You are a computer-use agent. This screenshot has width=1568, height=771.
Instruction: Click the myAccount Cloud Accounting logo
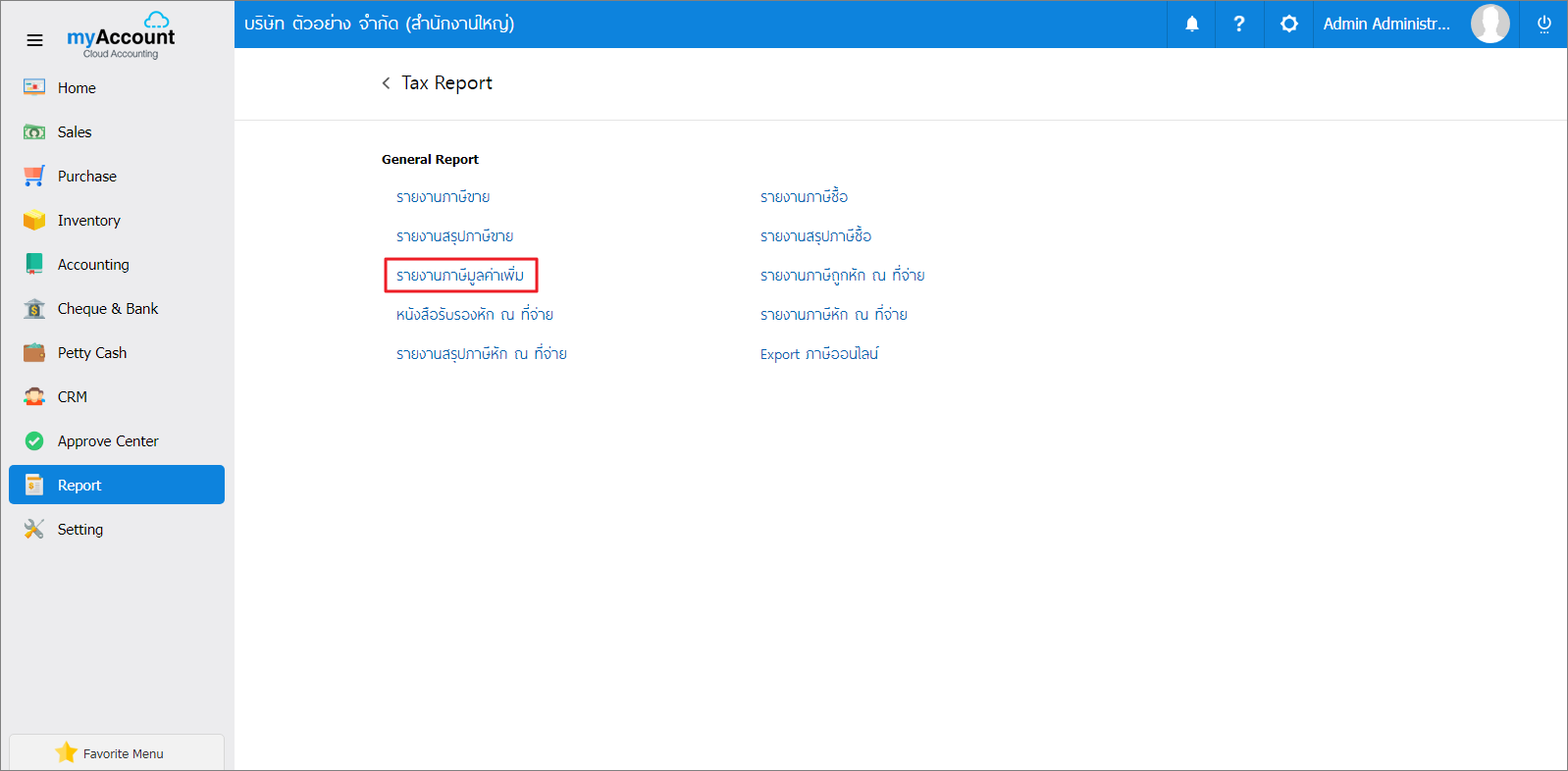pyautogui.click(x=121, y=35)
